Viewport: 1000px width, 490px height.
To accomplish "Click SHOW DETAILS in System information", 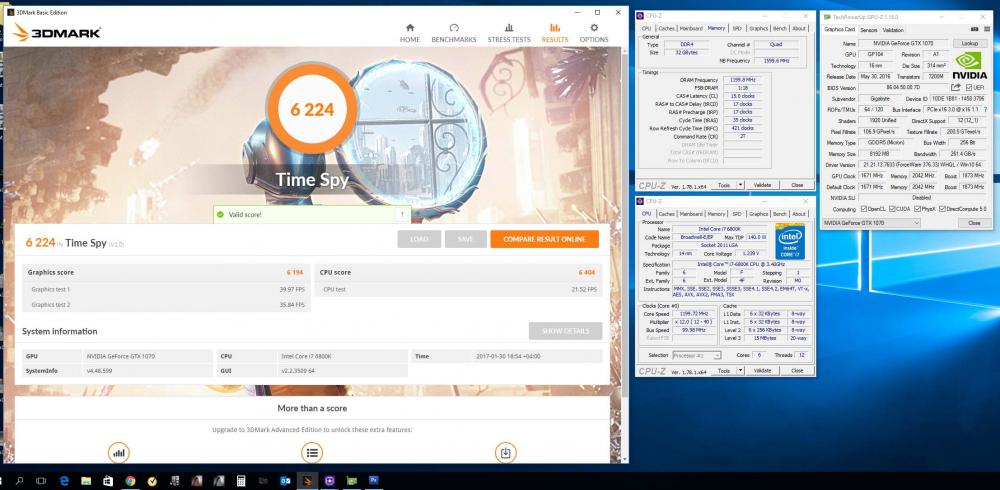I will (565, 331).
